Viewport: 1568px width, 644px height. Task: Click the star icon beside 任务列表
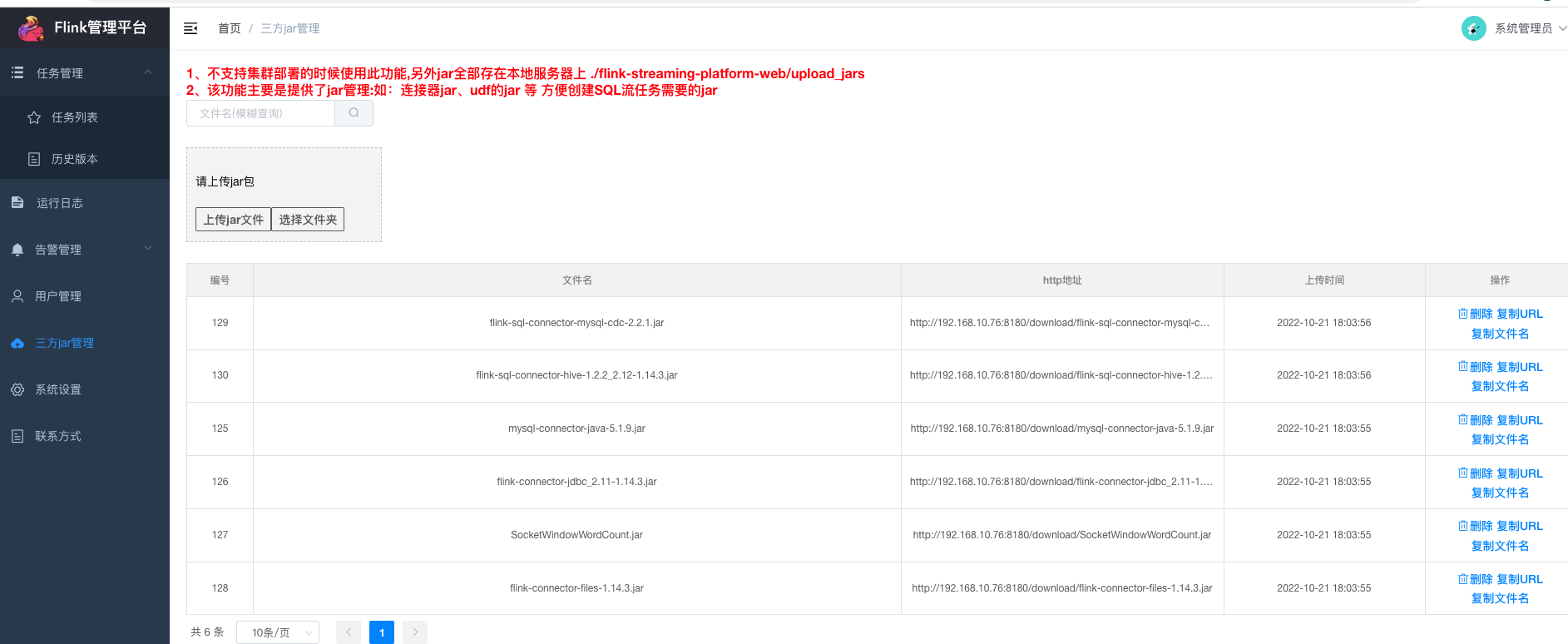point(34,117)
